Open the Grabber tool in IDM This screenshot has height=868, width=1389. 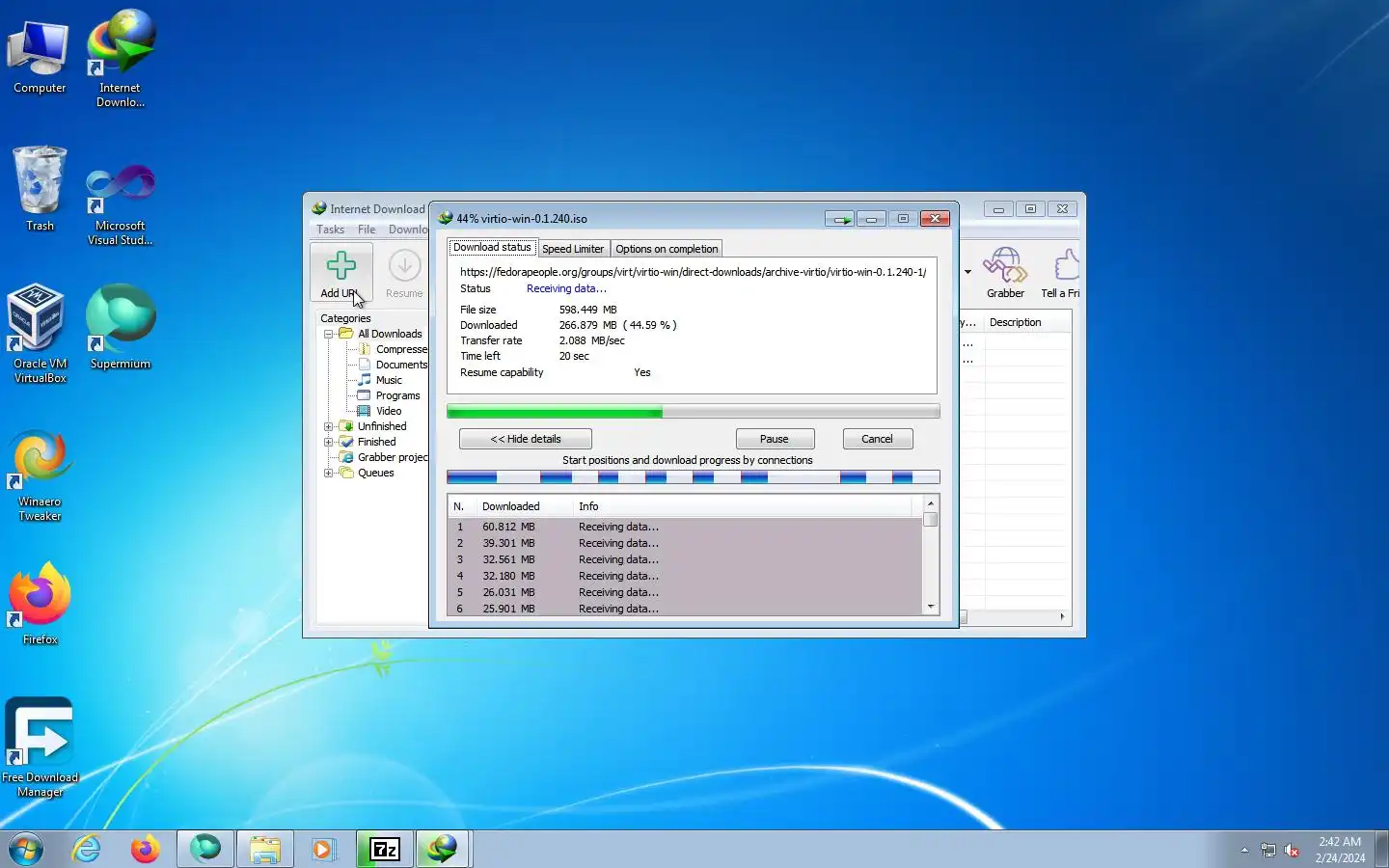coord(1005,273)
